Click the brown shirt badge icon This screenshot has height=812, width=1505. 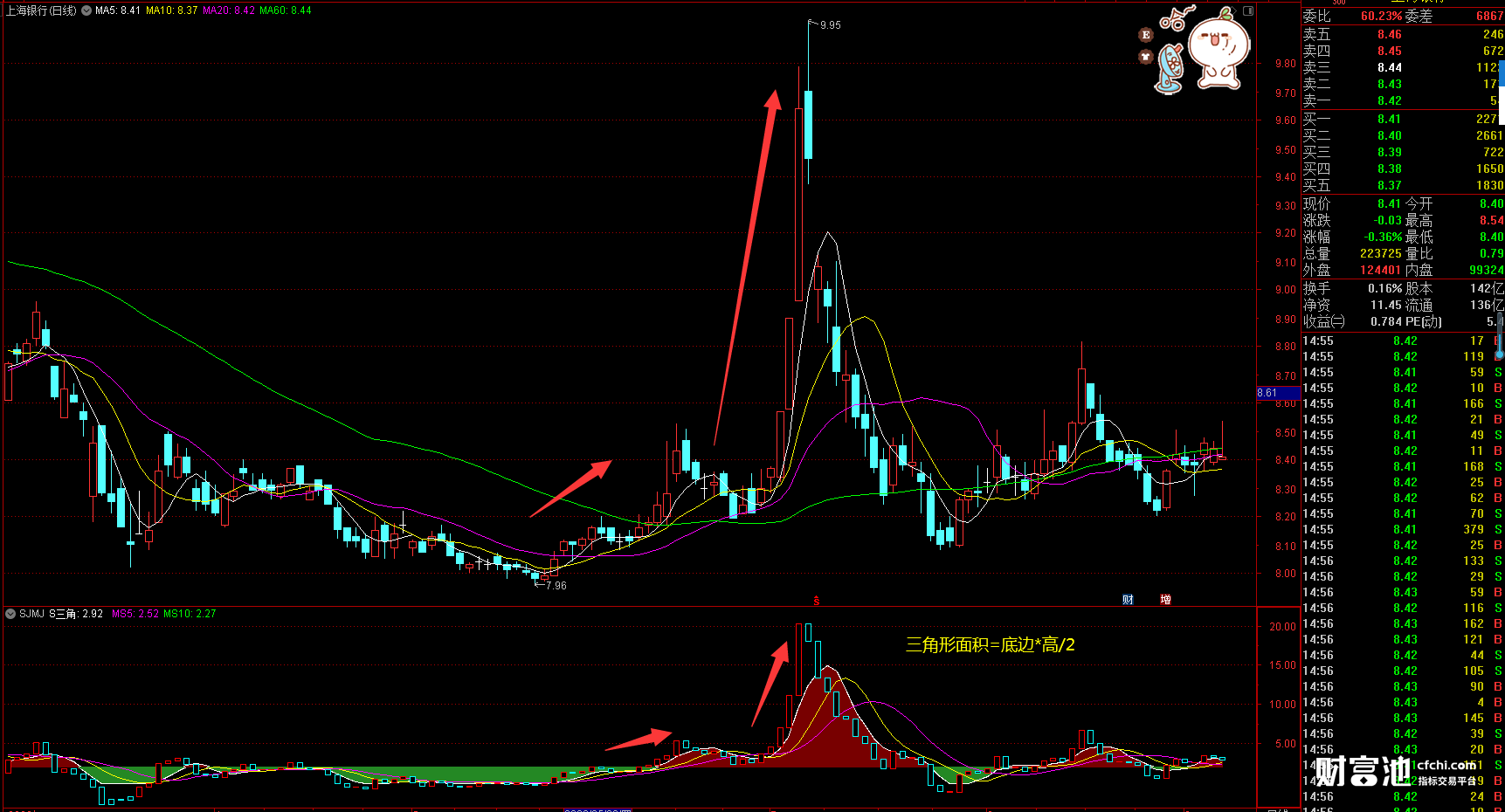pos(1146,57)
